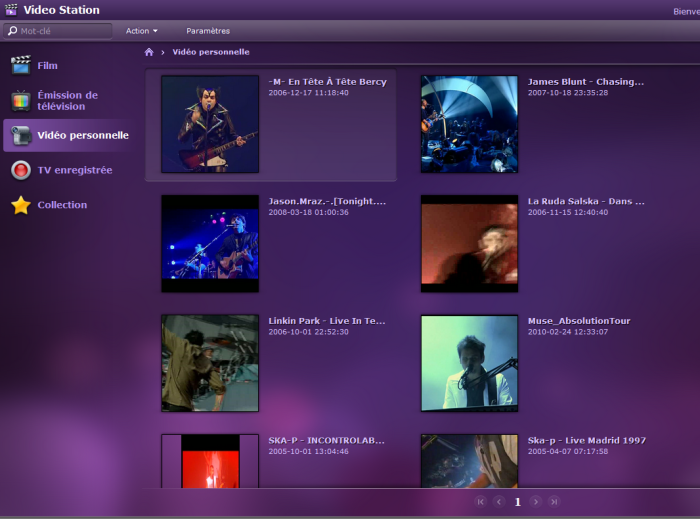Select the Linkin Park Live thumbnail
The image size is (700, 519).
(x=209, y=363)
